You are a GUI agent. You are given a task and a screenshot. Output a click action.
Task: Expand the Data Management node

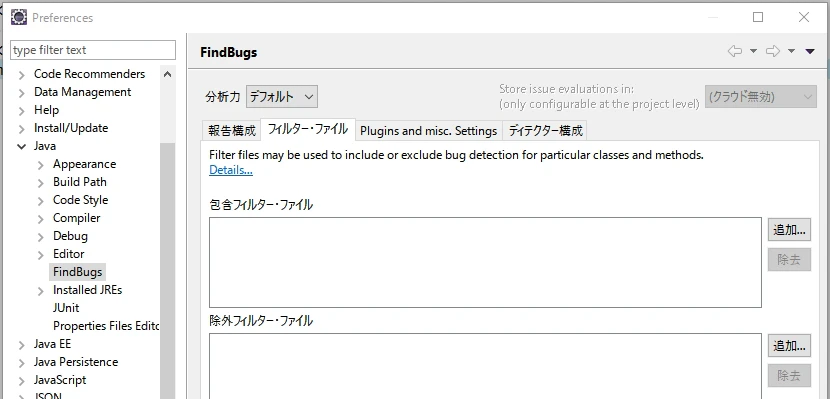22,93
